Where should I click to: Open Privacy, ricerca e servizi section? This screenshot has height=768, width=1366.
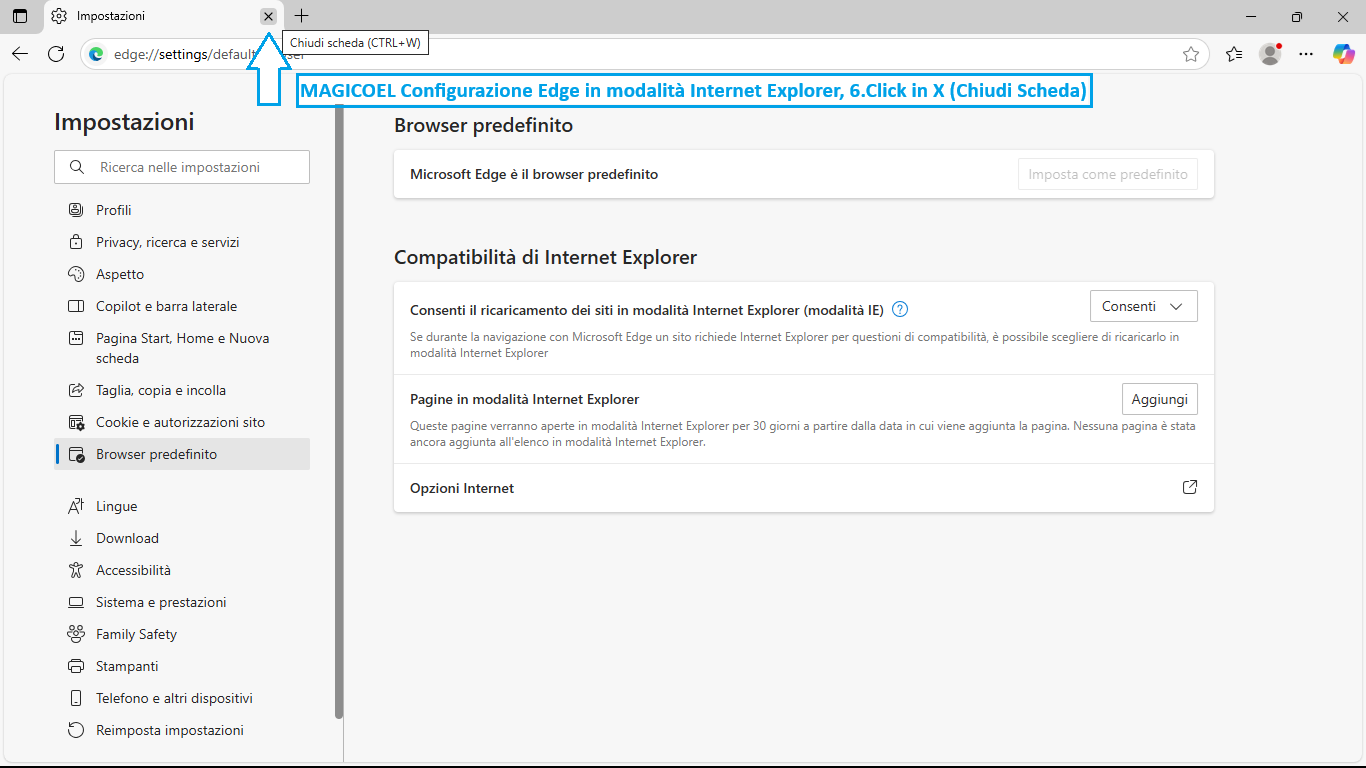(182, 242)
